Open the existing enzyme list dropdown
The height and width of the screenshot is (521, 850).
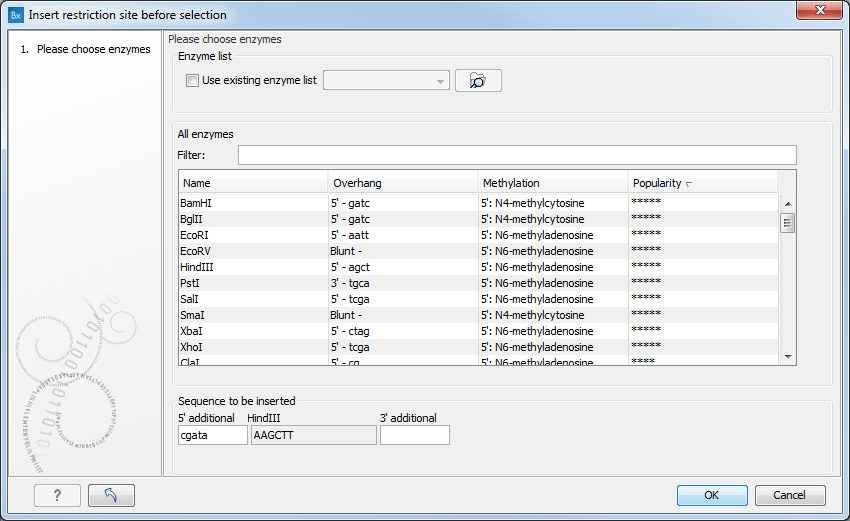(x=387, y=81)
